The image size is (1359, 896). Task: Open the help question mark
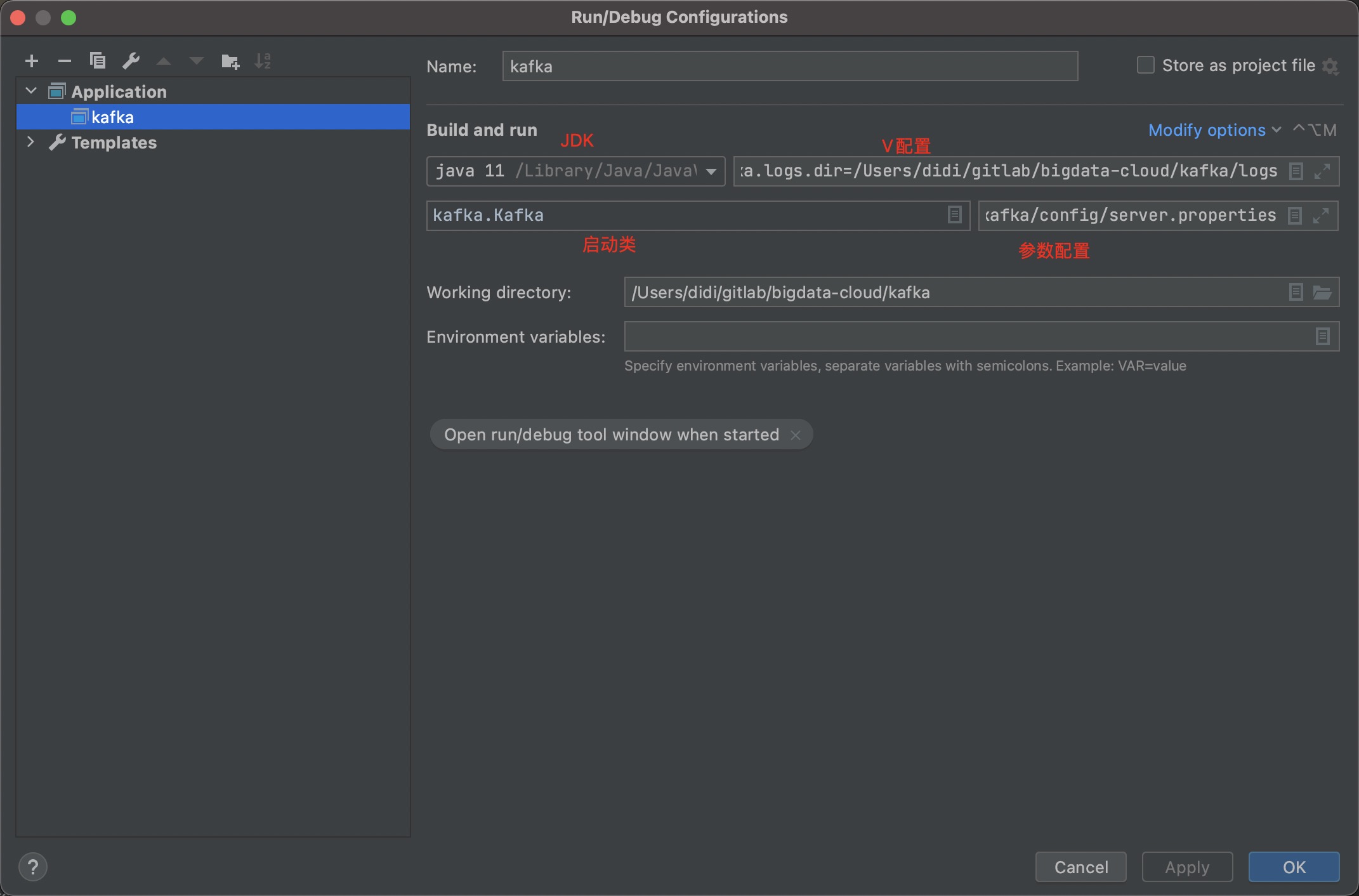coord(34,866)
